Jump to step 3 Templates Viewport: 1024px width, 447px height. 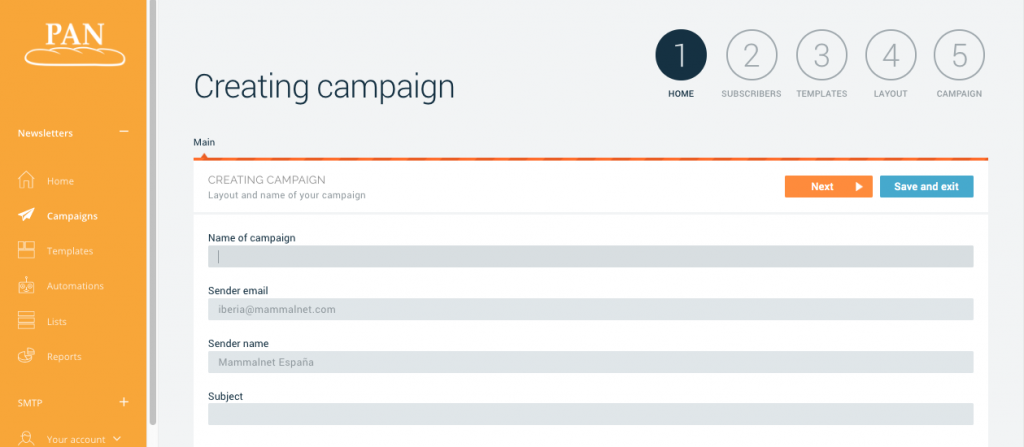pyautogui.click(x=821, y=56)
